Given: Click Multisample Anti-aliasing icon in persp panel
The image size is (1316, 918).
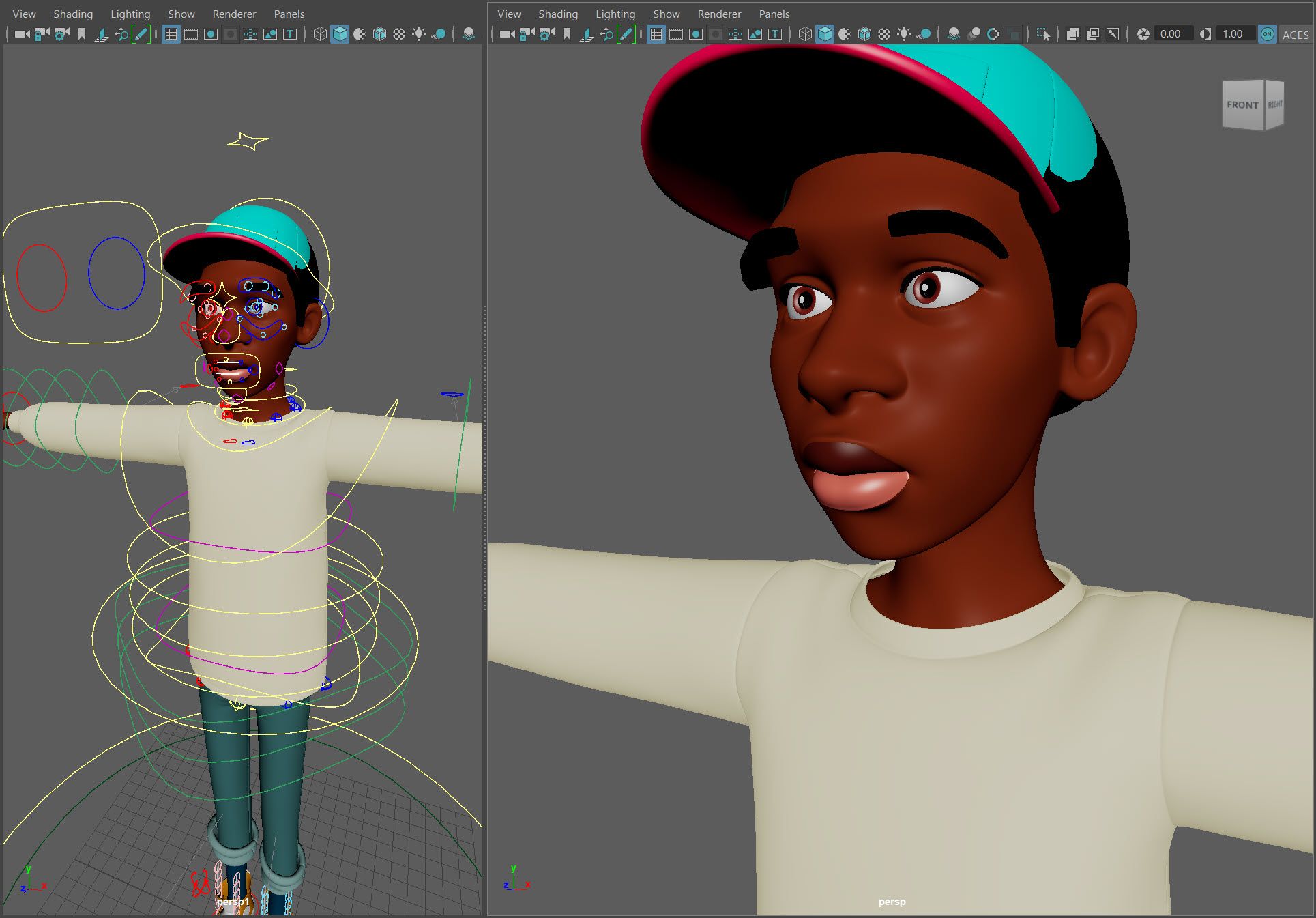Looking at the screenshot, I should click(x=993, y=34).
